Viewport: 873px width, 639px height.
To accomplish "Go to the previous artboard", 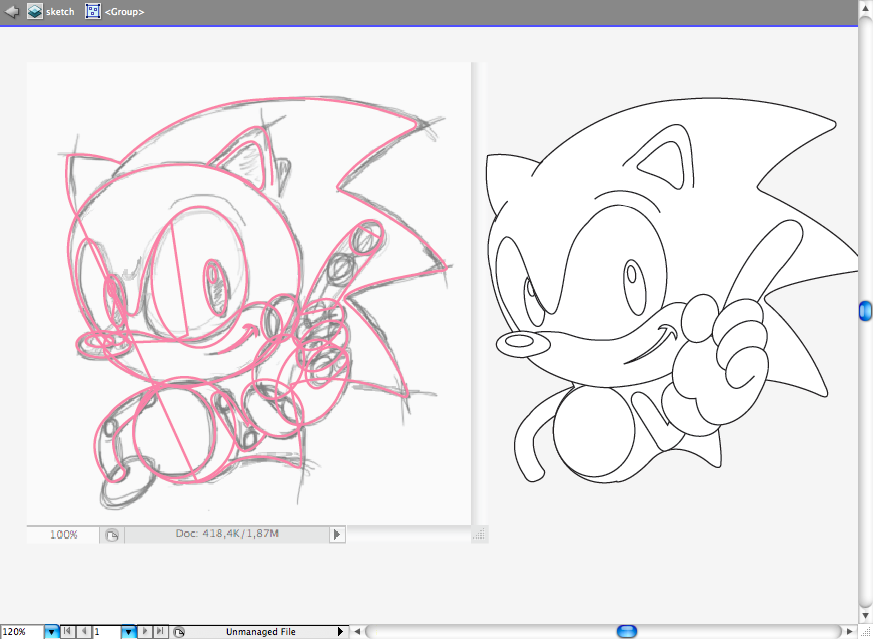I will pos(84,631).
